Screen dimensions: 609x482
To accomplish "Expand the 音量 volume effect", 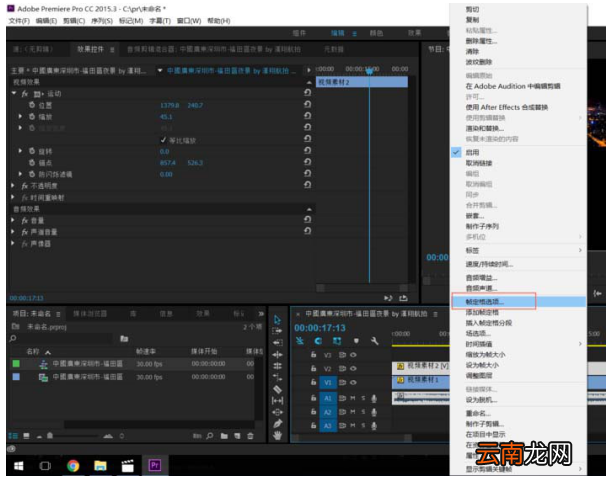I will (x=13, y=220).
